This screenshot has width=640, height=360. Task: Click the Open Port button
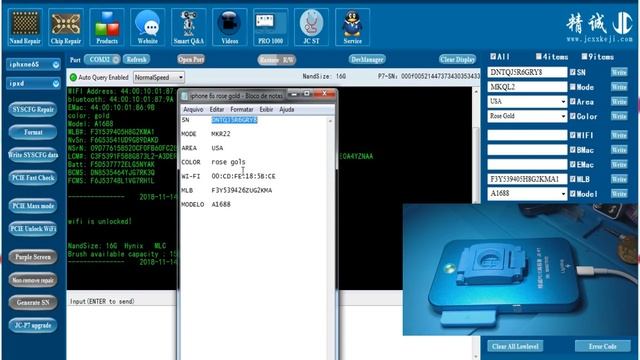click(191, 60)
